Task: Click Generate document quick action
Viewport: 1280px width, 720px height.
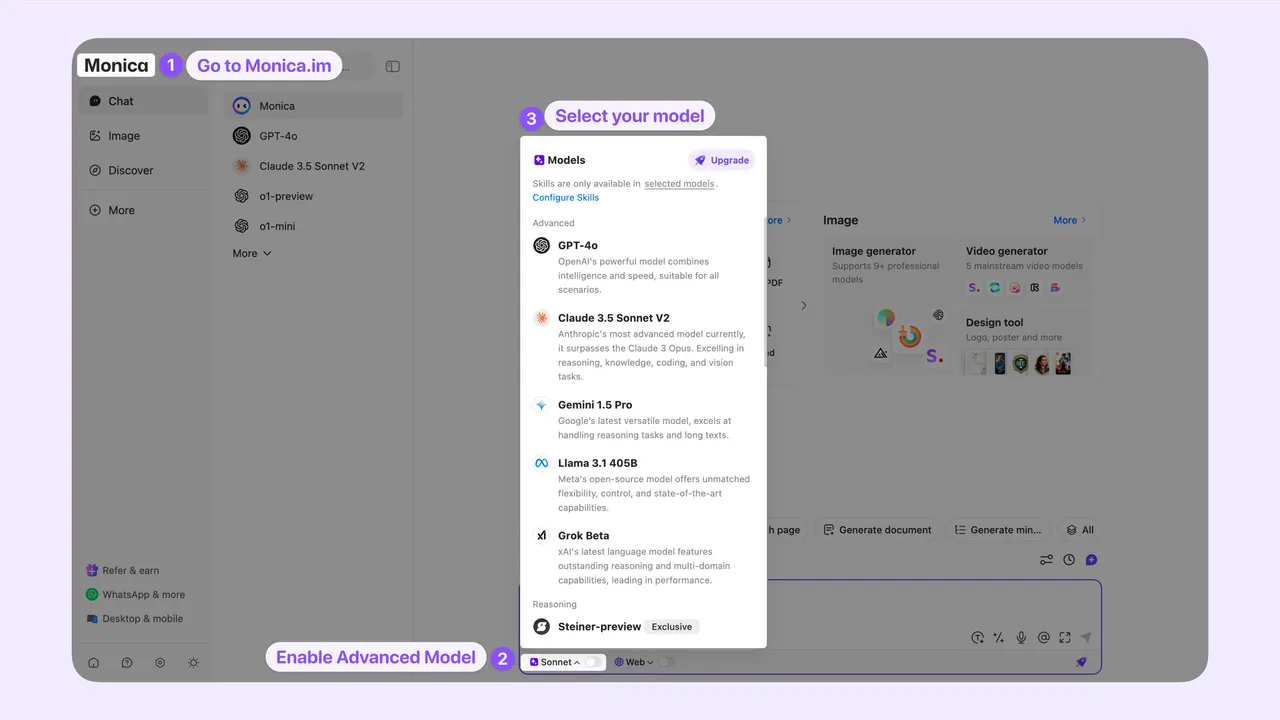Action: point(877,530)
